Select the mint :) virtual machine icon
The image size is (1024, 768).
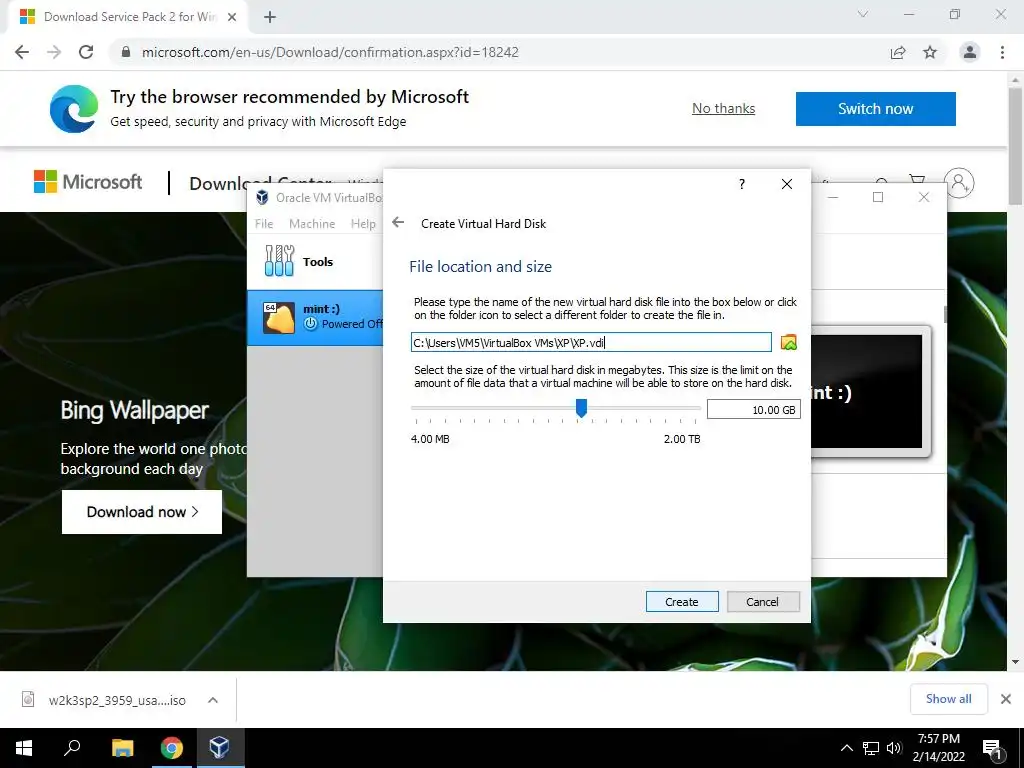click(279, 317)
